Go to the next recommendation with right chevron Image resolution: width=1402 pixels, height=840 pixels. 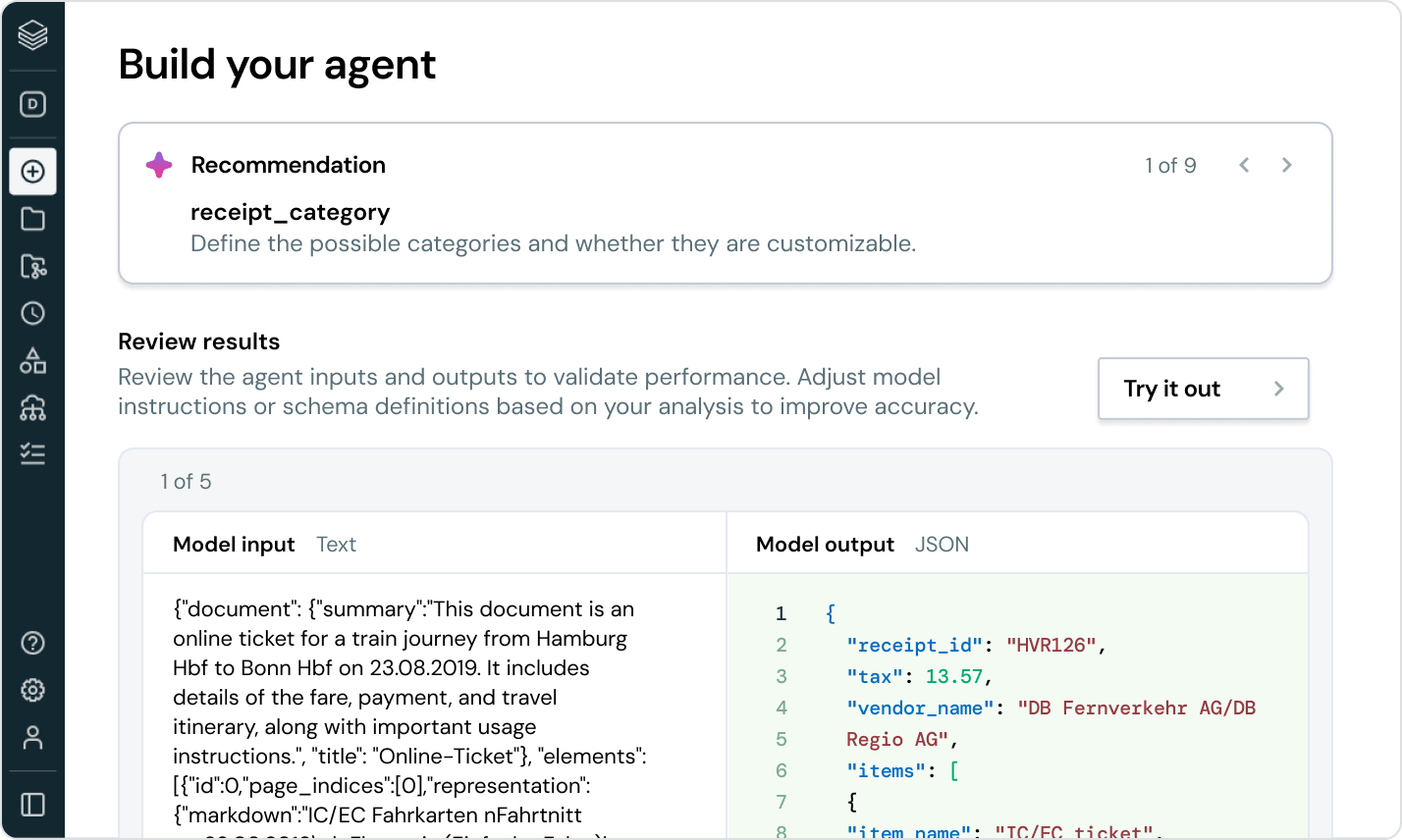[1286, 166]
